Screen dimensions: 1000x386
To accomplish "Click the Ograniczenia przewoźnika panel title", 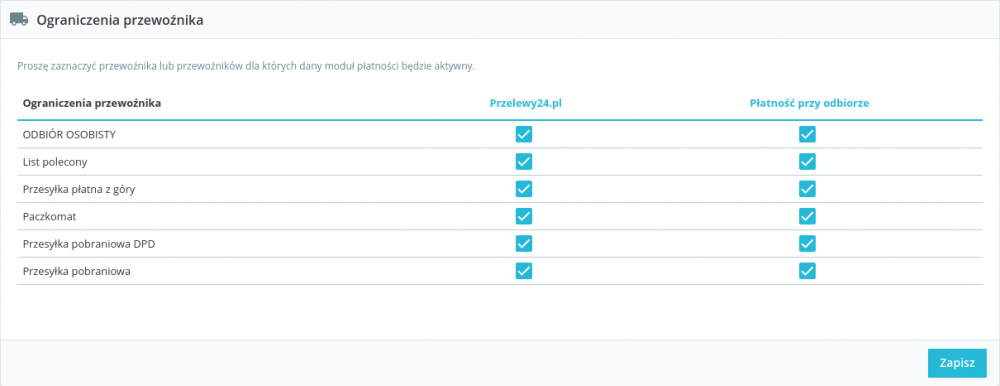I will pos(120,20).
